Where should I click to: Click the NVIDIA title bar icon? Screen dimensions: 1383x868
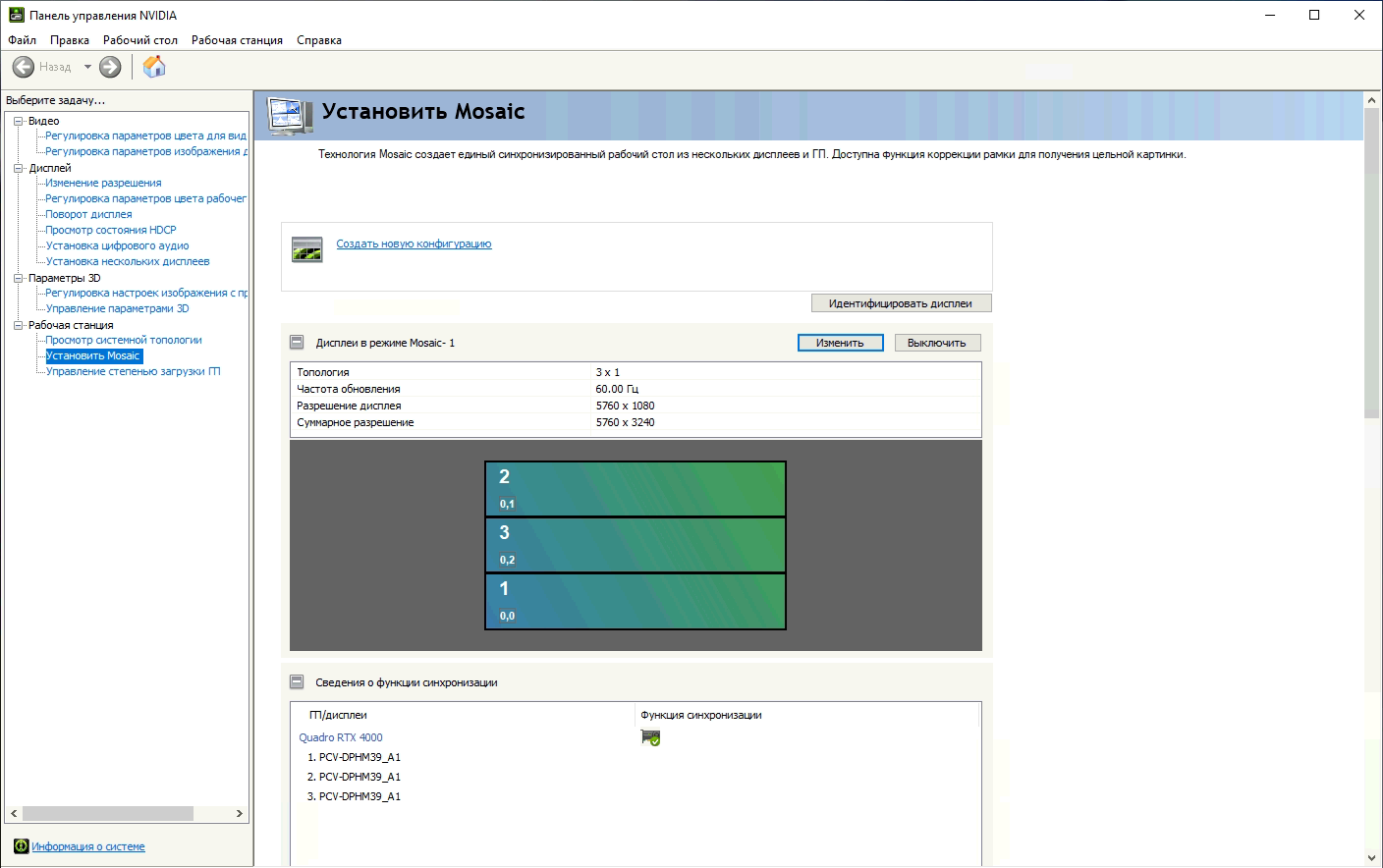pyautogui.click(x=16, y=15)
